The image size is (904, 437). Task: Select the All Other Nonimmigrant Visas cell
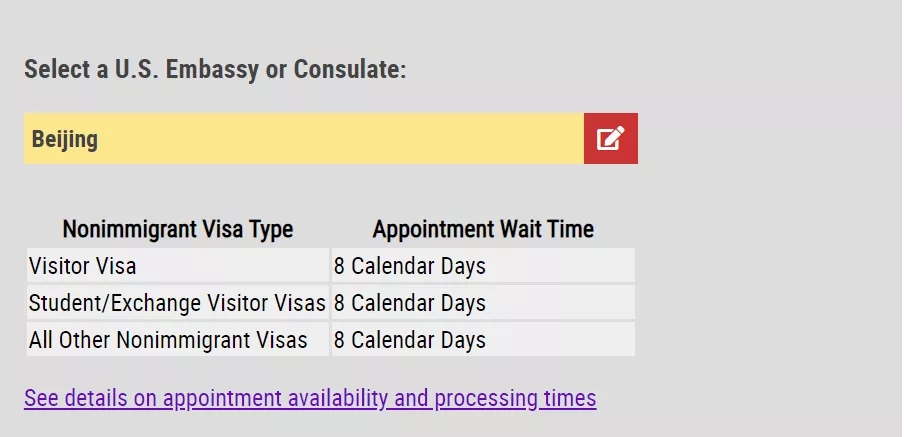click(x=168, y=339)
